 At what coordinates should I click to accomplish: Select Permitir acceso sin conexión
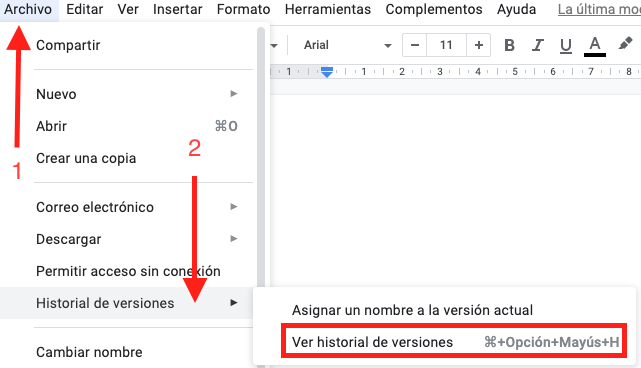coord(127,271)
